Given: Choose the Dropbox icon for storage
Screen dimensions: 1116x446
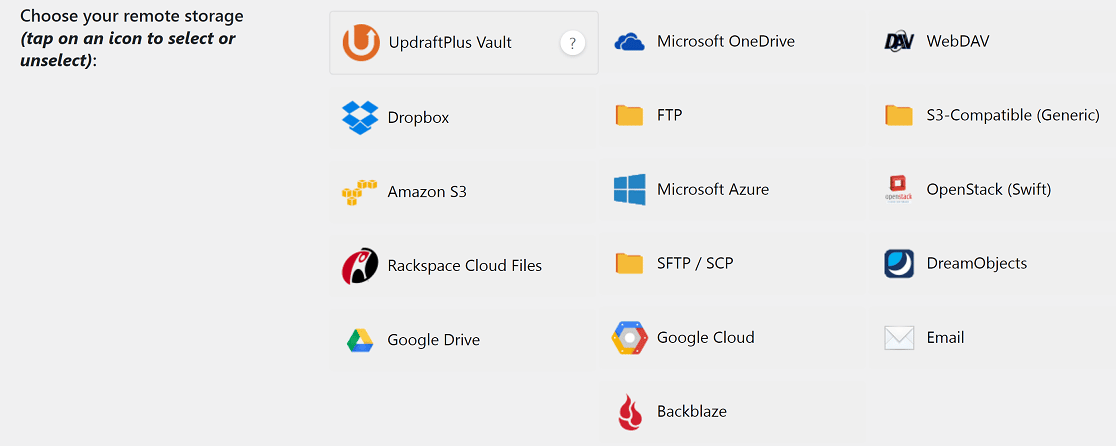Looking at the screenshot, I should [x=360, y=118].
